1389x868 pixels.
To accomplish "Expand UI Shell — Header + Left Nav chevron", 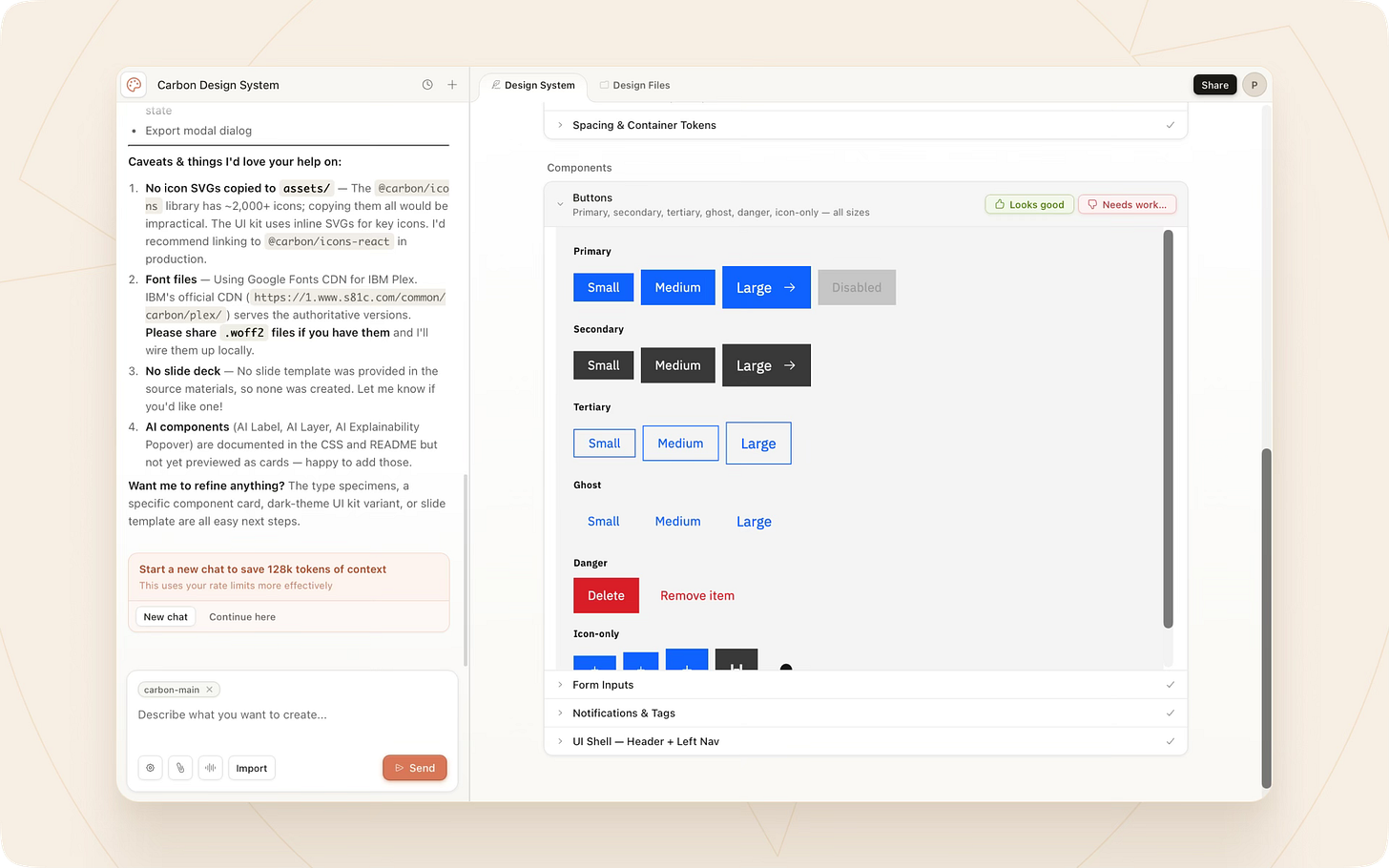I will 560,741.
